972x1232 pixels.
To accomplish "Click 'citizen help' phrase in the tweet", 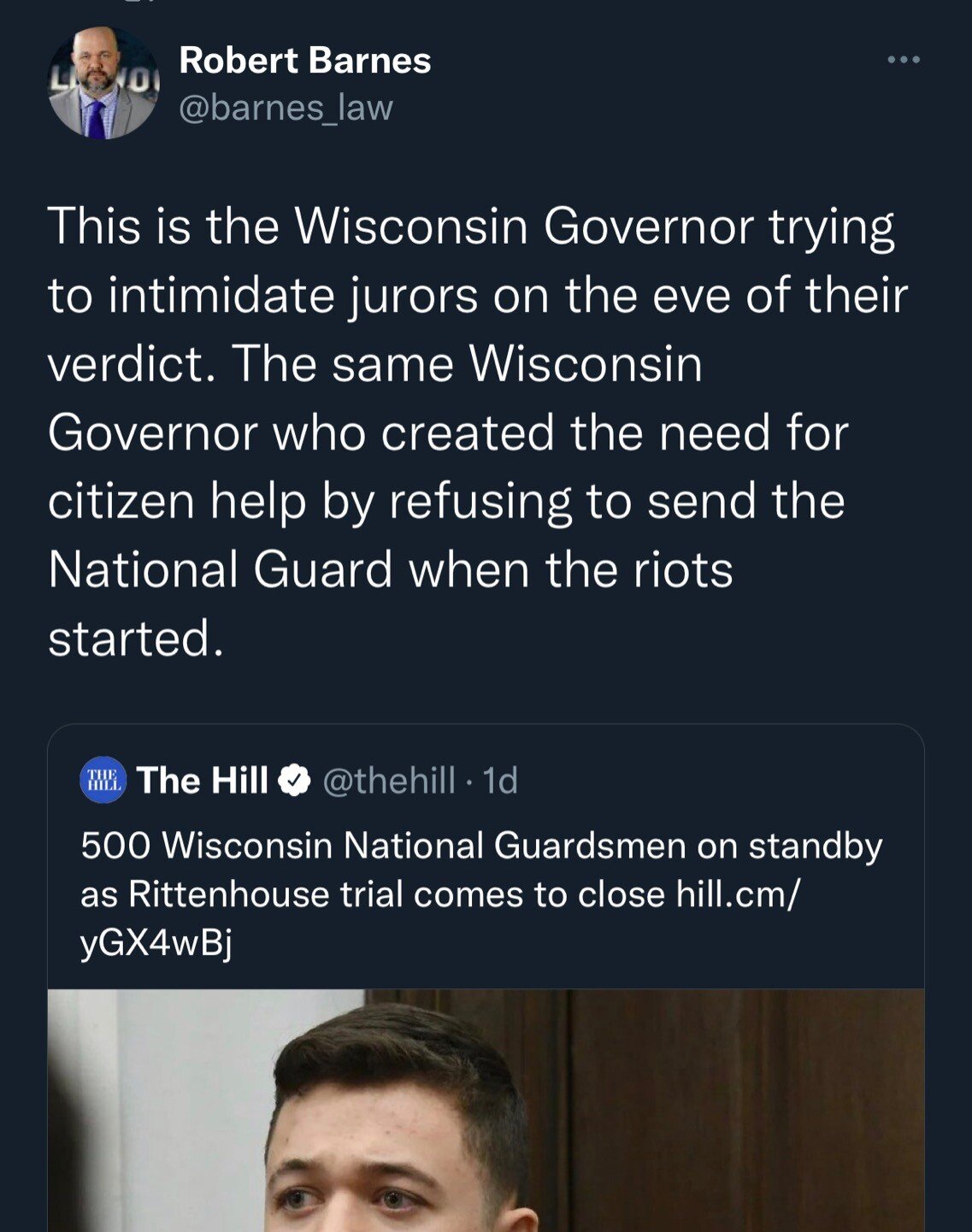I will 176,502.
